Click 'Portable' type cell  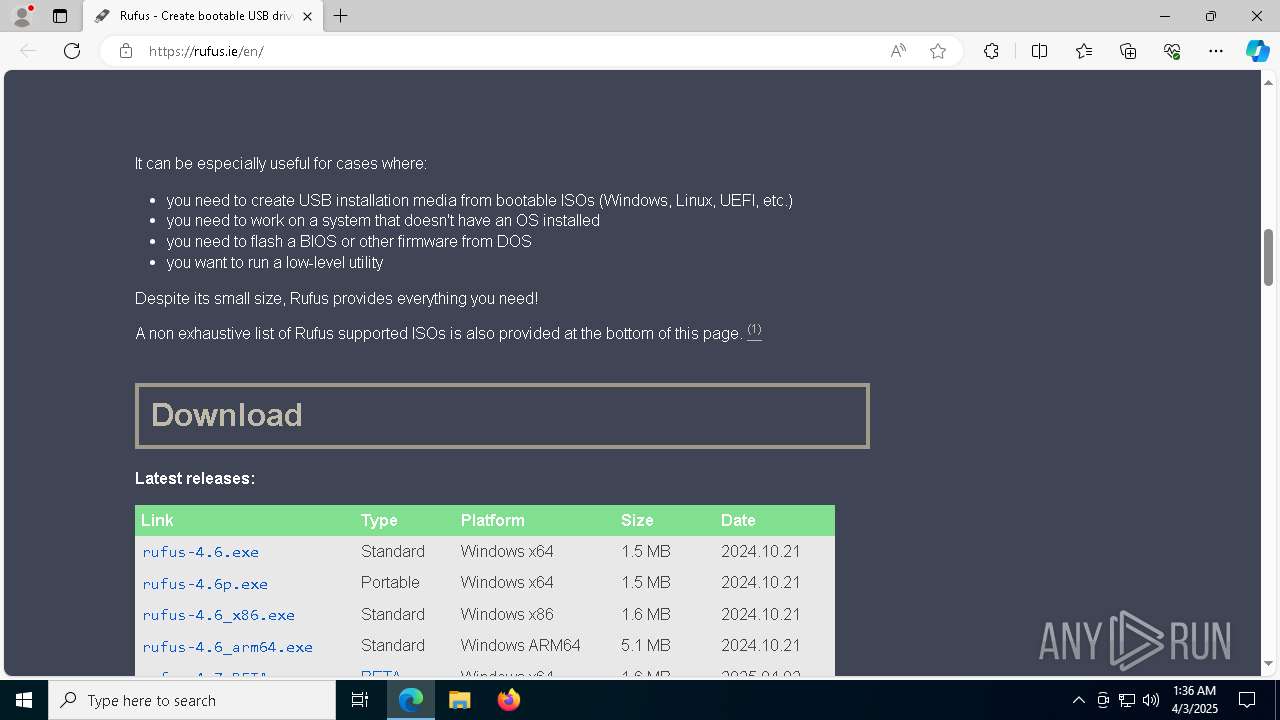coord(390,583)
